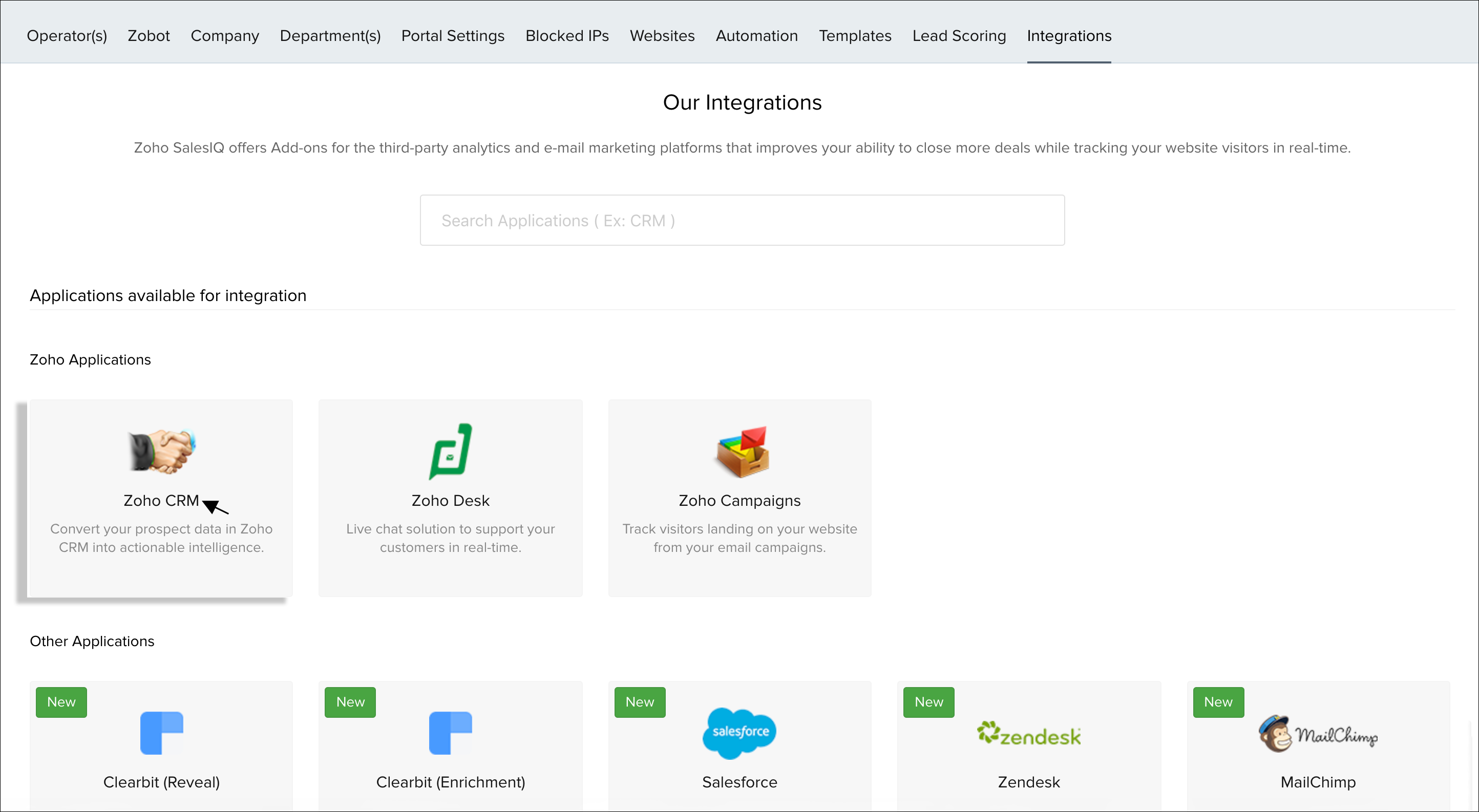Click 'Applications available for integration' heading
The image size is (1479, 812).
click(x=168, y=295)
